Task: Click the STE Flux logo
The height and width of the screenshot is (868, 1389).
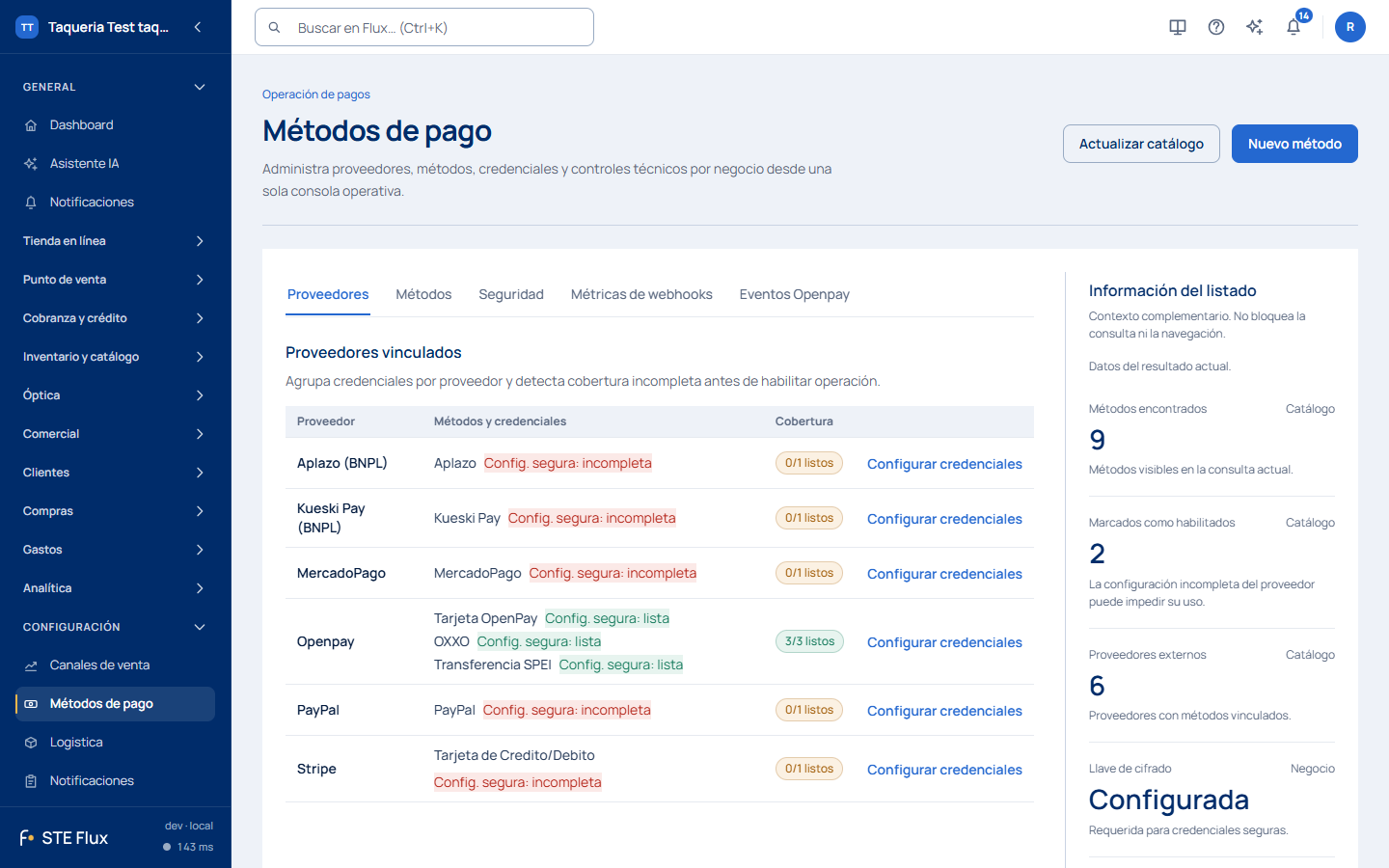Action: point(64,838)
